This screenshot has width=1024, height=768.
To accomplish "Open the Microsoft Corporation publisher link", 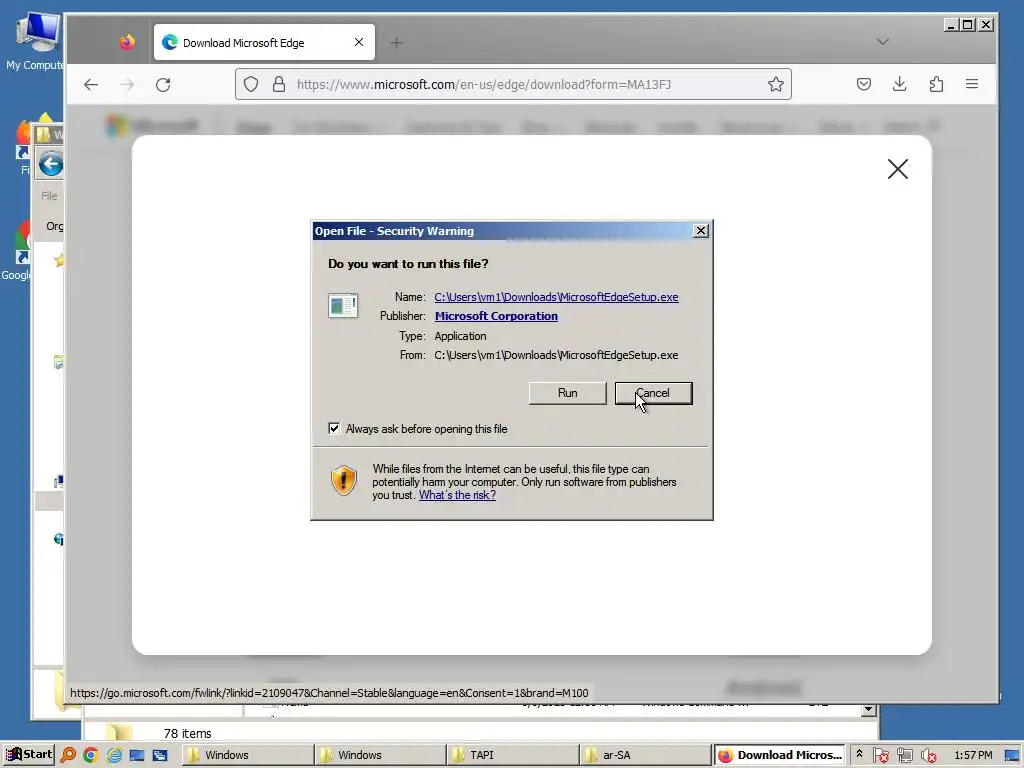I will [496, 316].
